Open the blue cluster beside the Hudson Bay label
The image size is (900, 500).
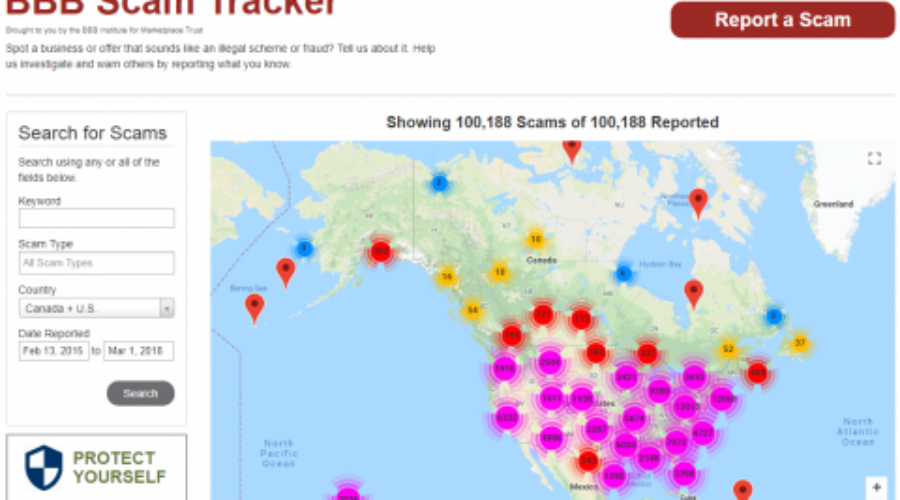tap(623, 273)
